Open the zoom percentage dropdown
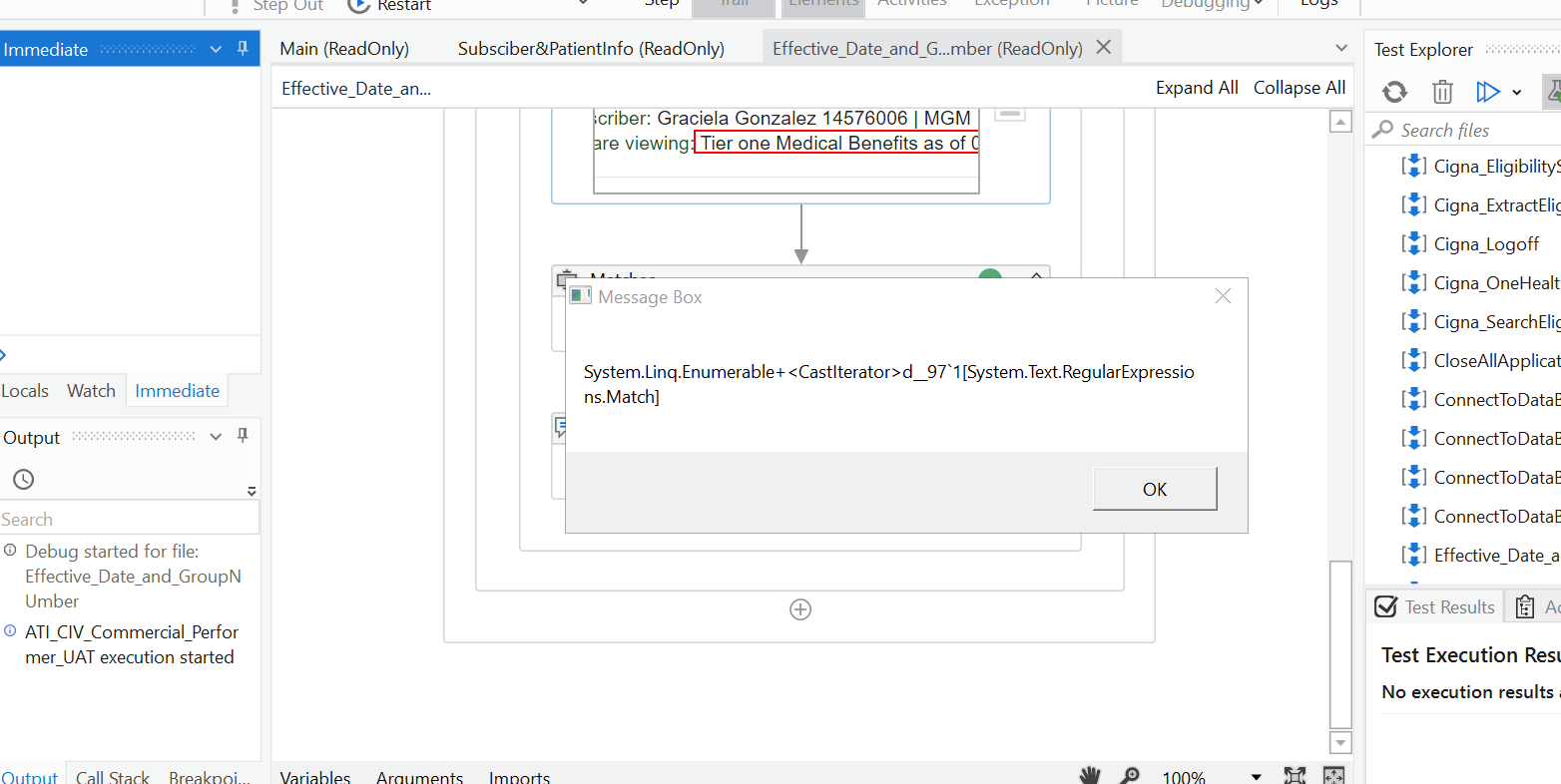1561x784 pixels. click(x=1256, y=776)
